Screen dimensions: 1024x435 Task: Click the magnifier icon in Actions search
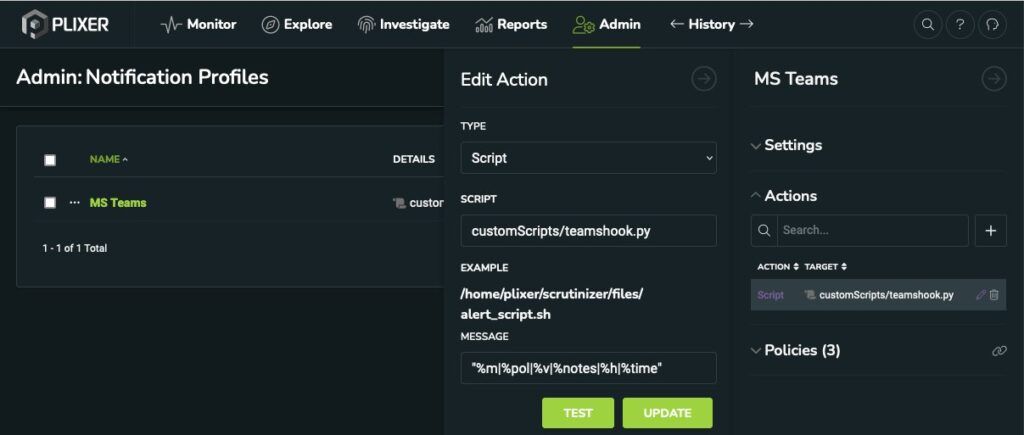click(764, 231)
